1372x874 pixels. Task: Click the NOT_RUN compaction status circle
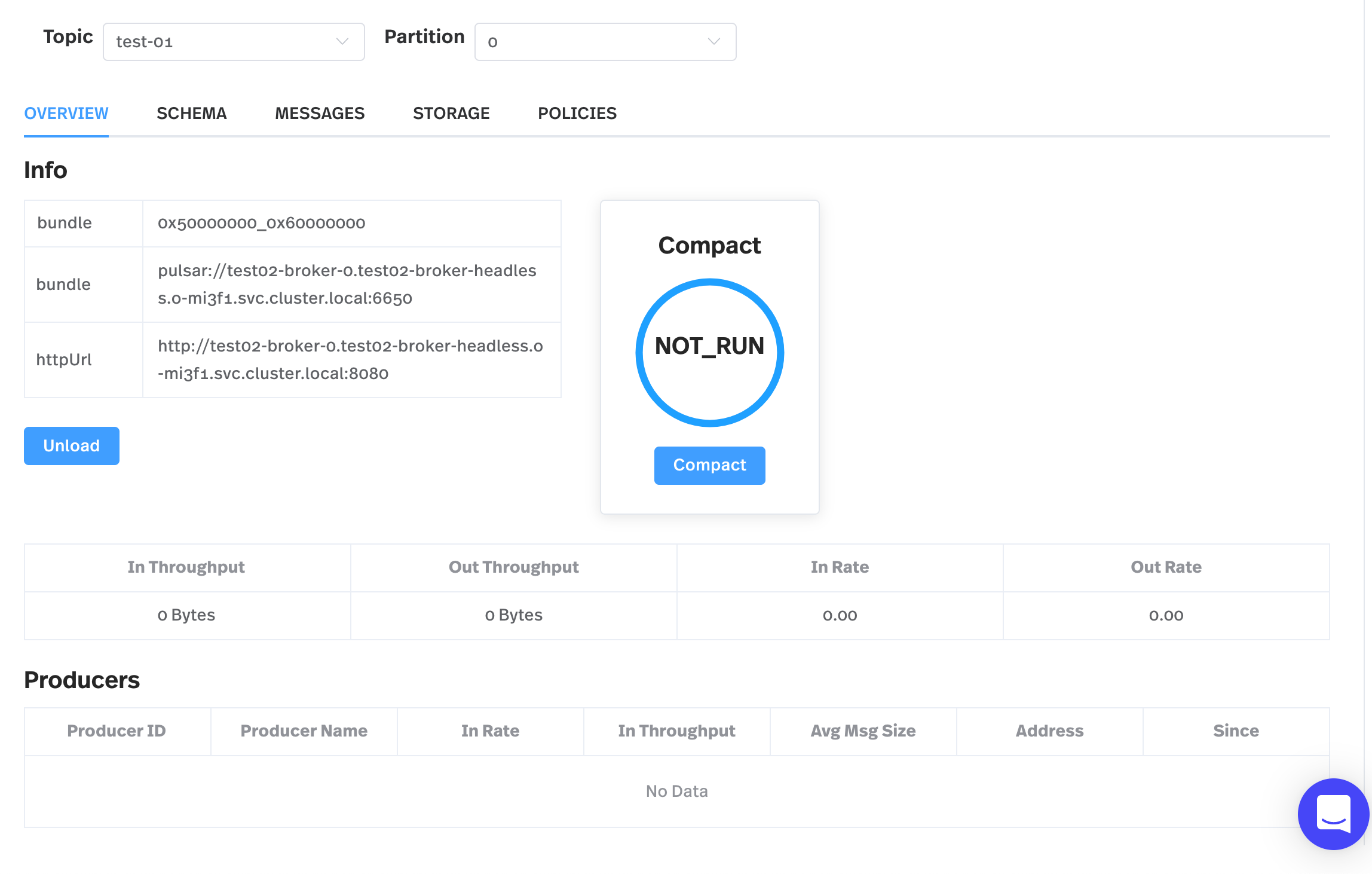(x=709, y=353)
